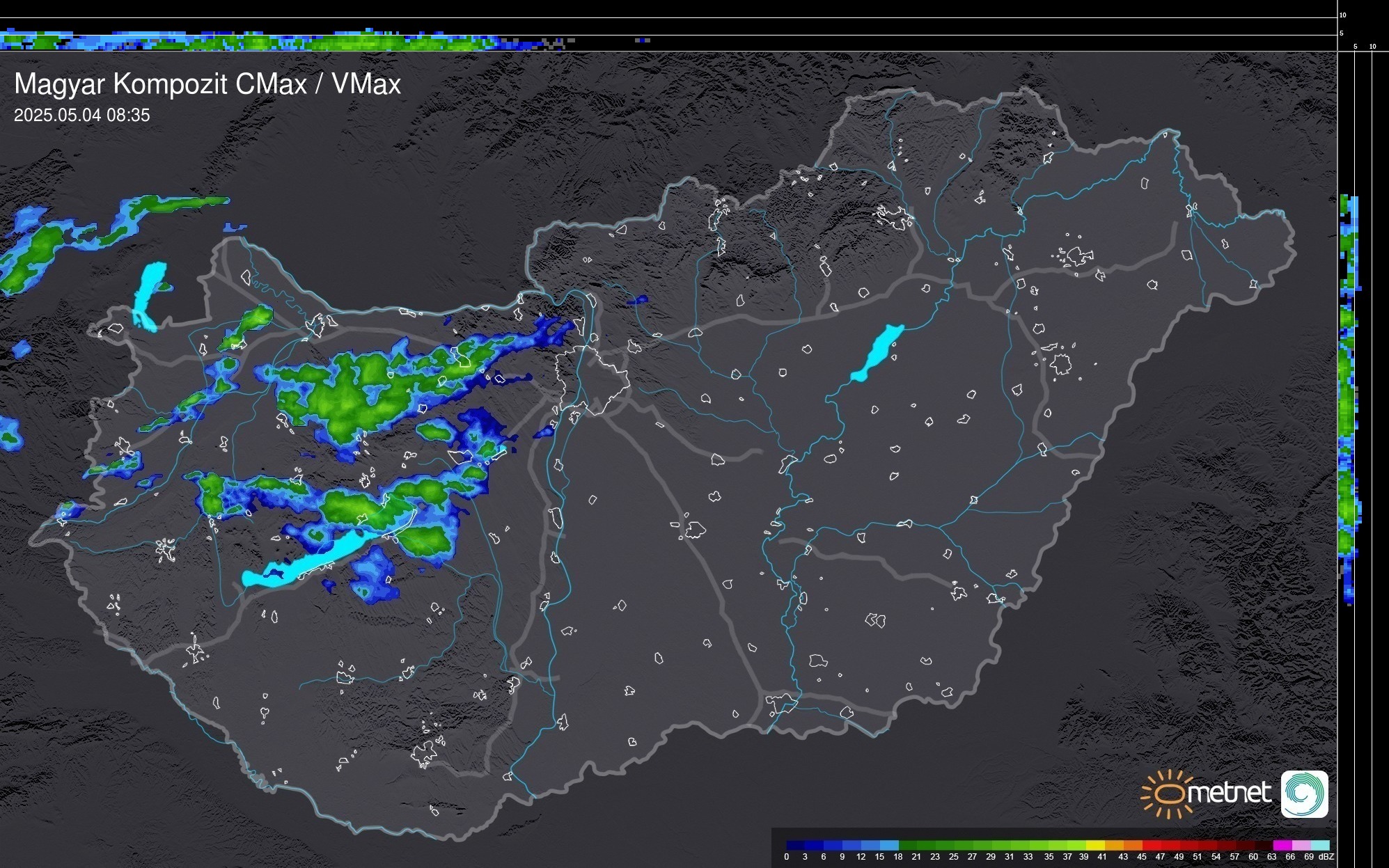This screenshot has width=1389, height=868.
Task: Click the small blue echo north of Budapest
Action: pos(638,301)
